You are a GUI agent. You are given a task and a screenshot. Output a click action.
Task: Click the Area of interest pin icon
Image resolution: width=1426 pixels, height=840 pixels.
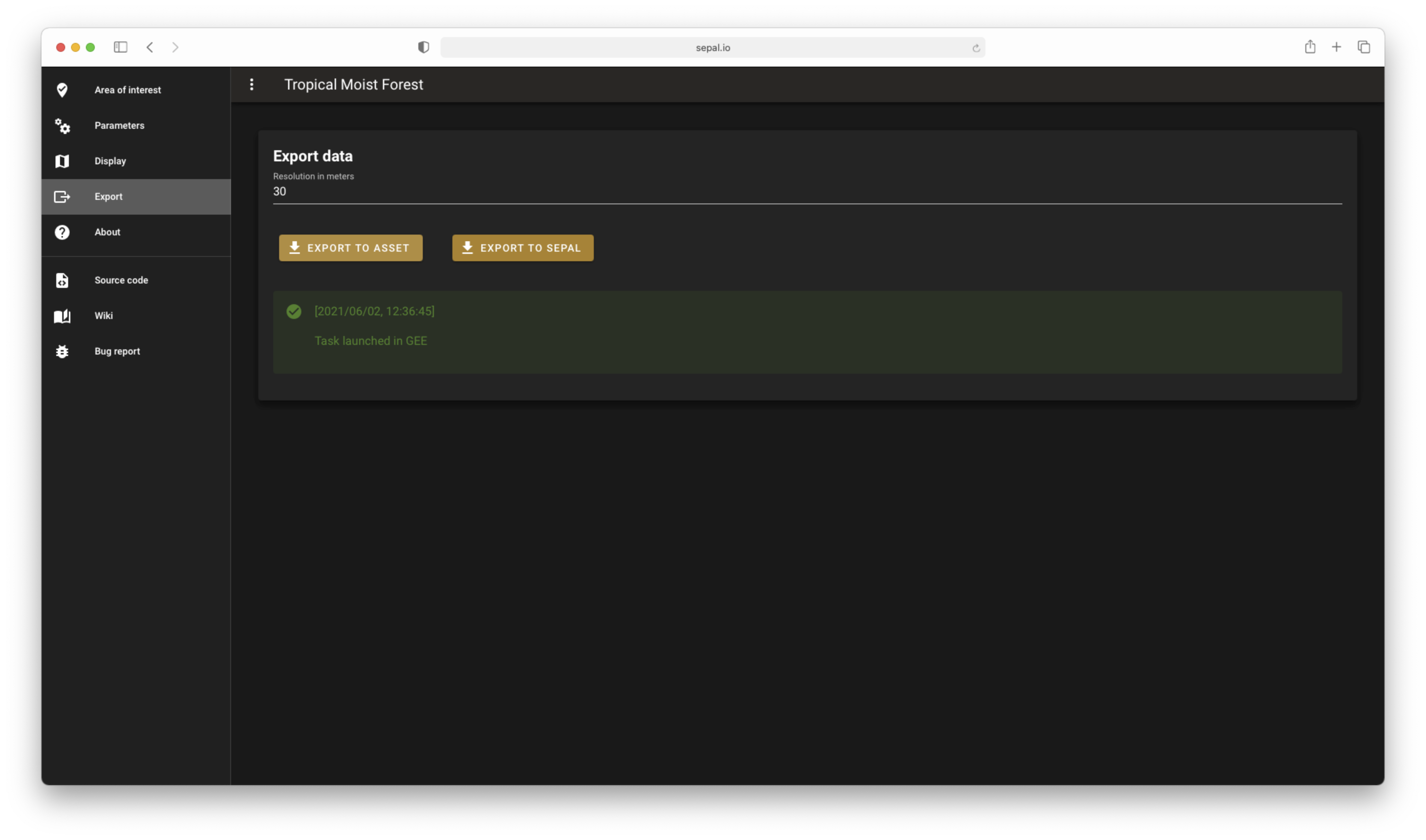tap(62, 90)
